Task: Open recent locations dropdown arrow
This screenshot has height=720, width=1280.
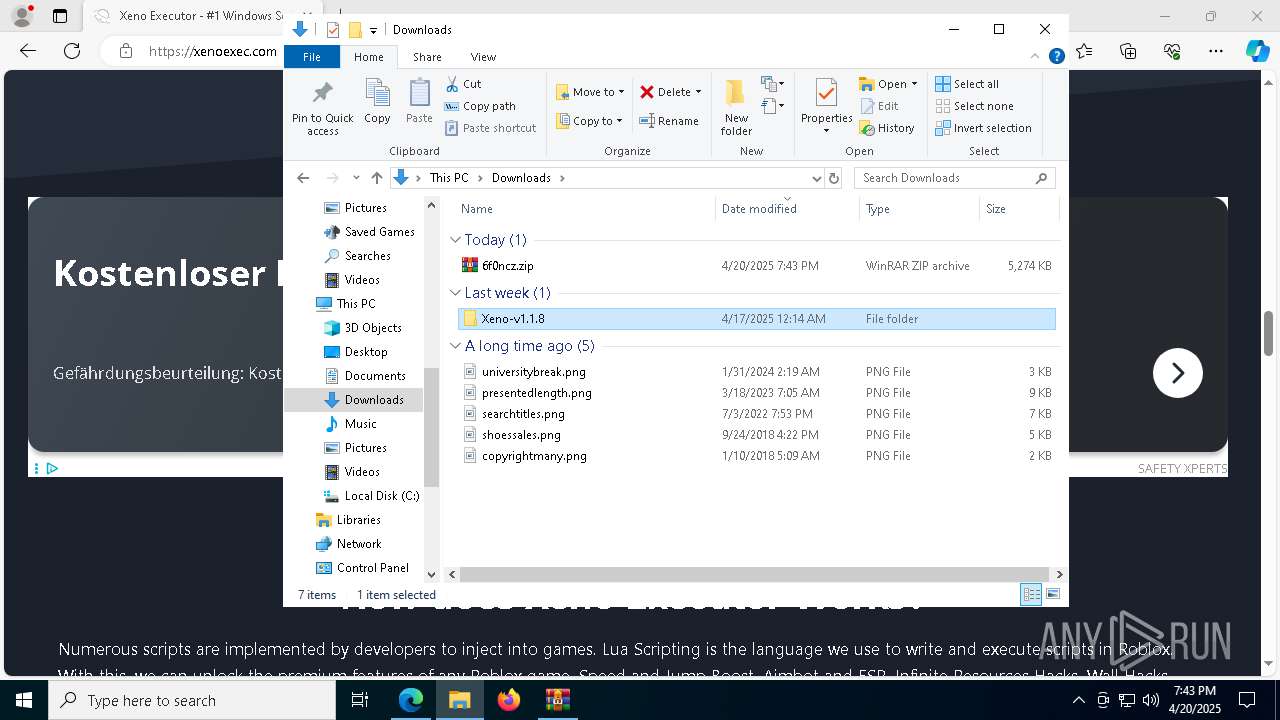Action: pos(355,178)
